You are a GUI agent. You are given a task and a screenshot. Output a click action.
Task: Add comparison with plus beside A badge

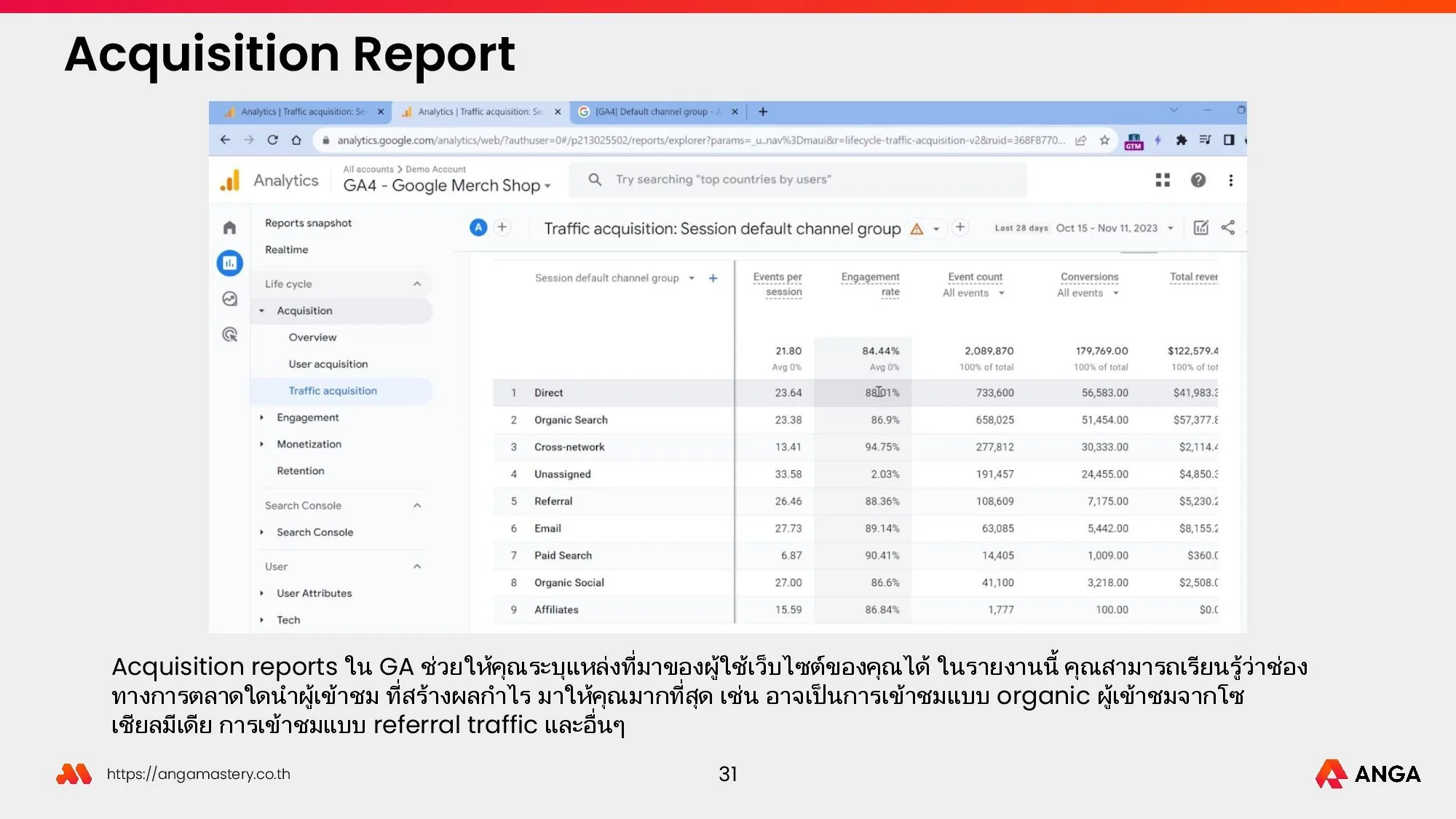click(x=502, y=227)
